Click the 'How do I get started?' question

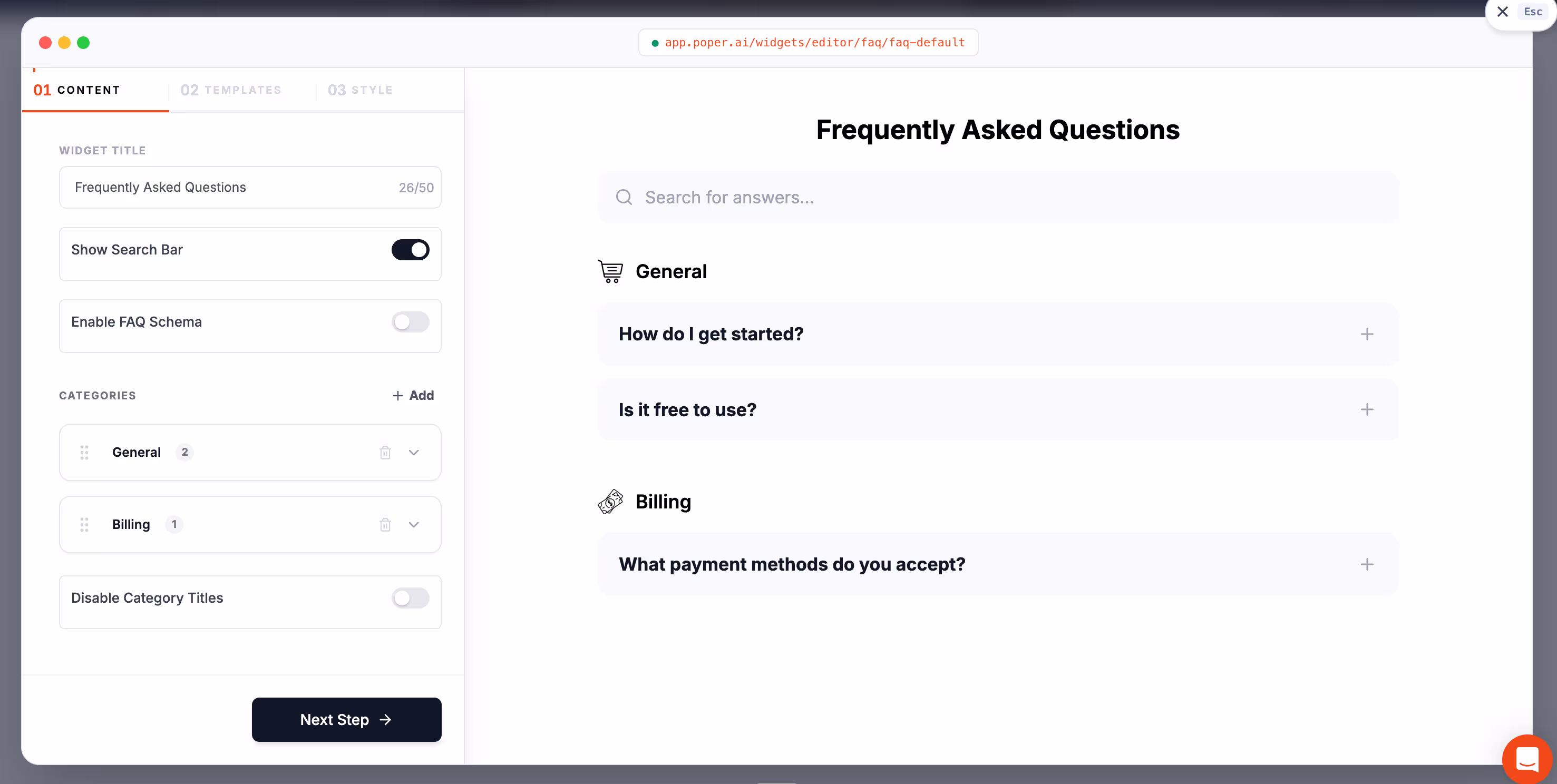711,334
